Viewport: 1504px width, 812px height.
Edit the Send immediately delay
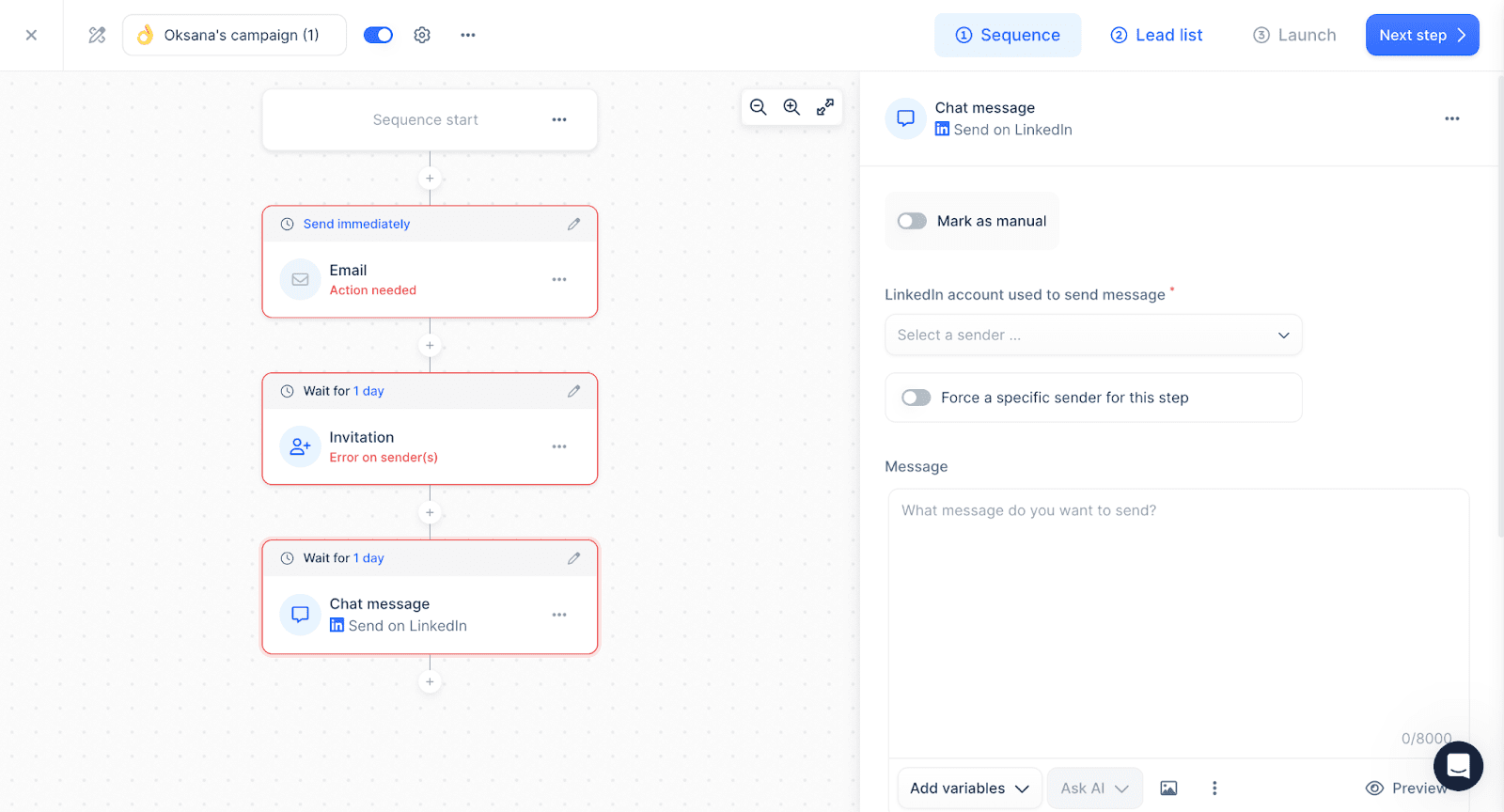click(573, 224)
